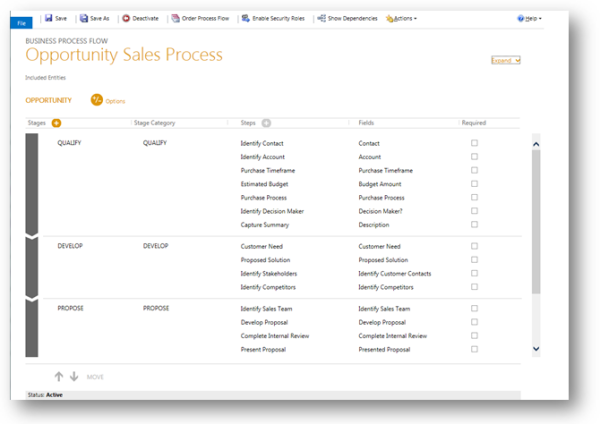Toggle Required for Contact field
Image resolution: width=600 pixels, height=424 pixels.
click(474, 143)
